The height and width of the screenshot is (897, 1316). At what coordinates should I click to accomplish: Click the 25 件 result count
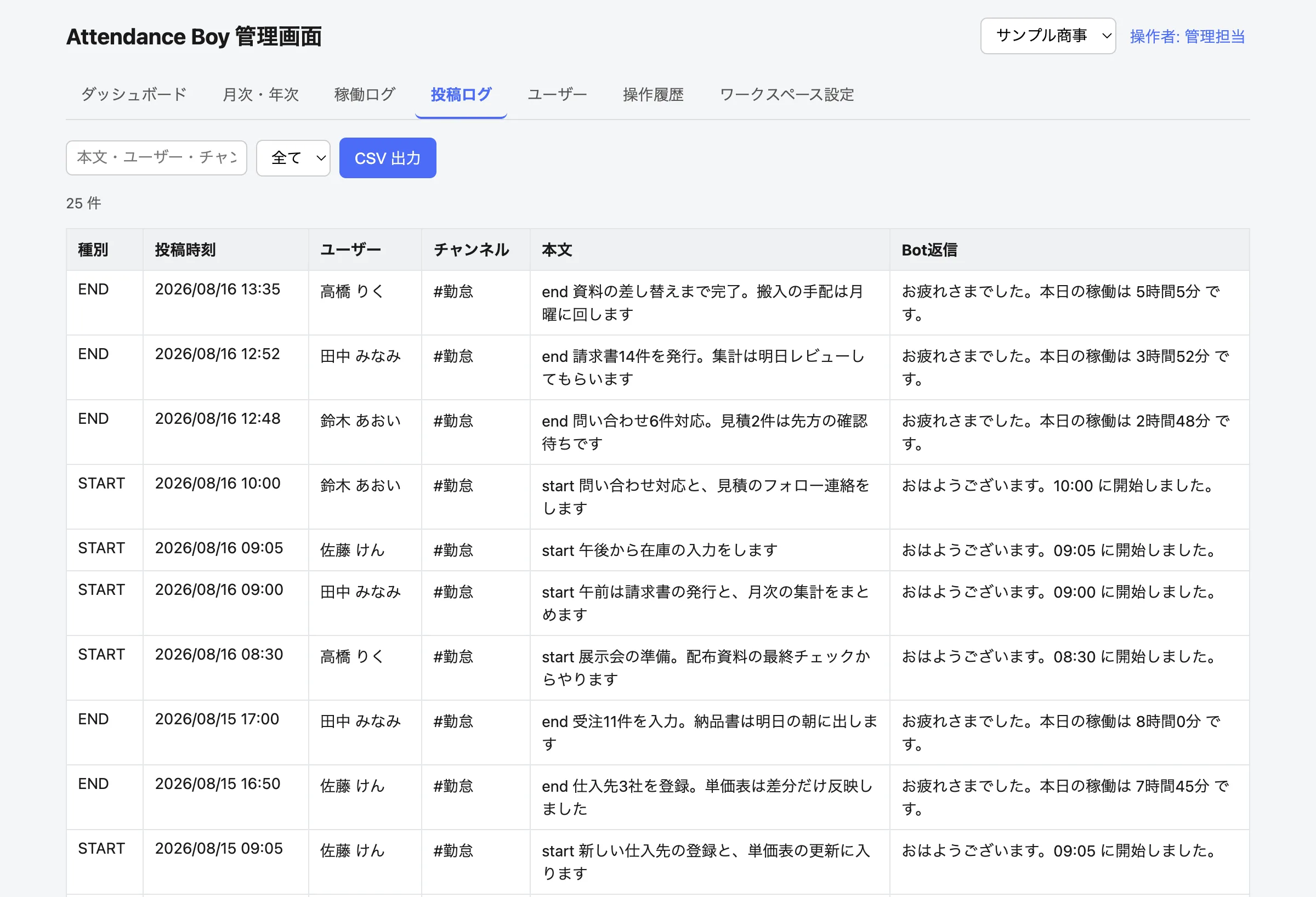tap(84, 203)
